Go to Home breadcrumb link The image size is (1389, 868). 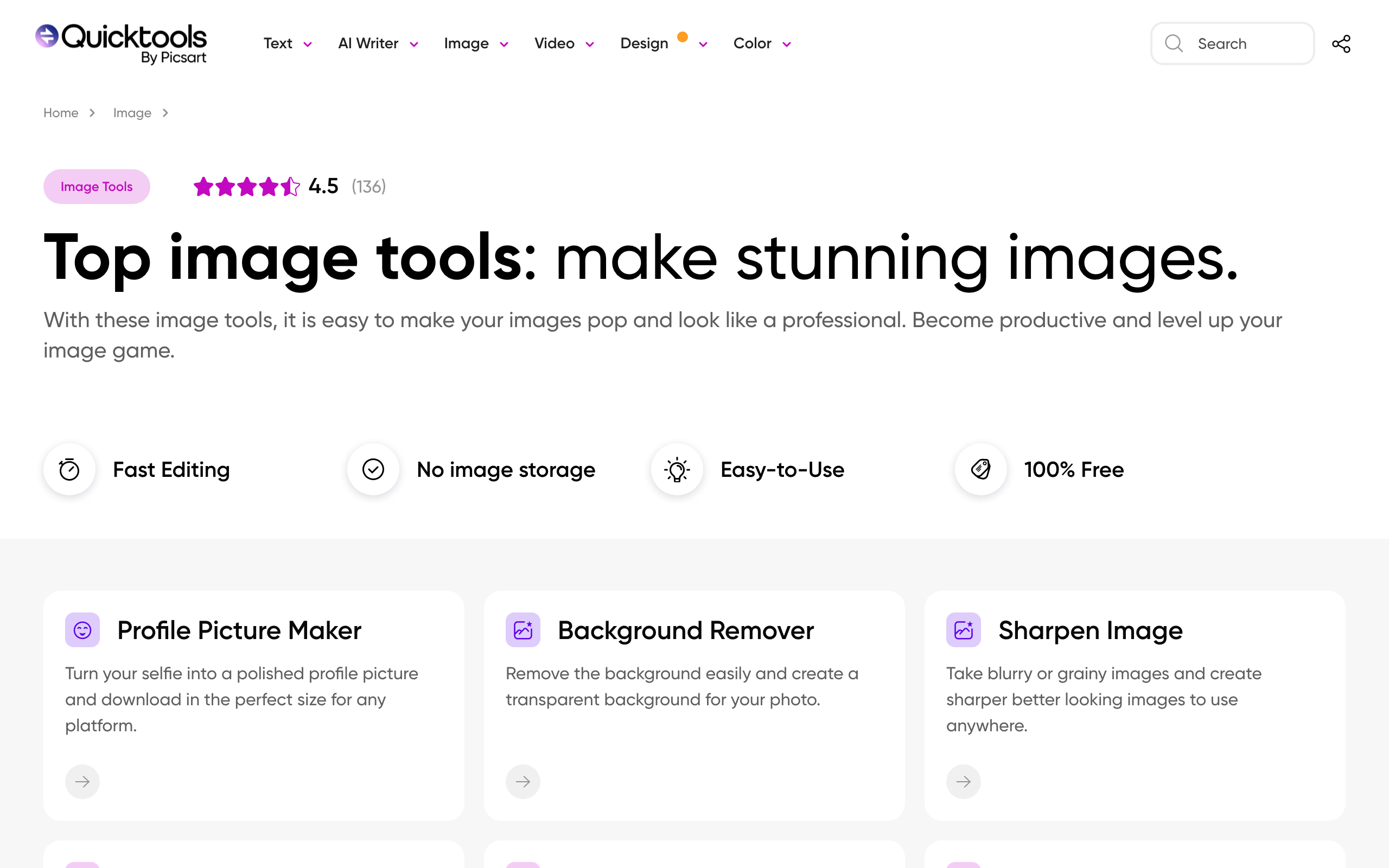[61, 112]
